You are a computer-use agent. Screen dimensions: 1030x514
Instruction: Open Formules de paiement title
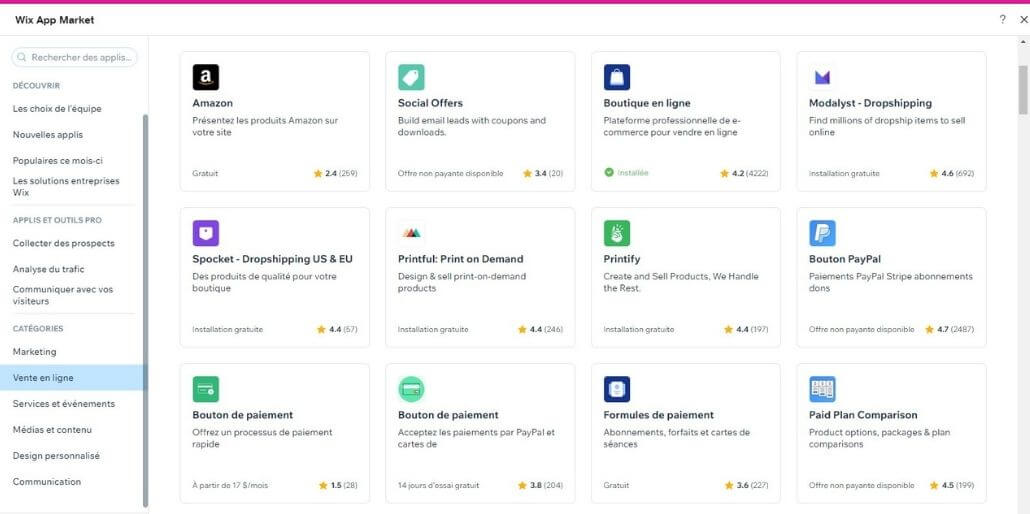pyautogui.click(x=659, y=415)
